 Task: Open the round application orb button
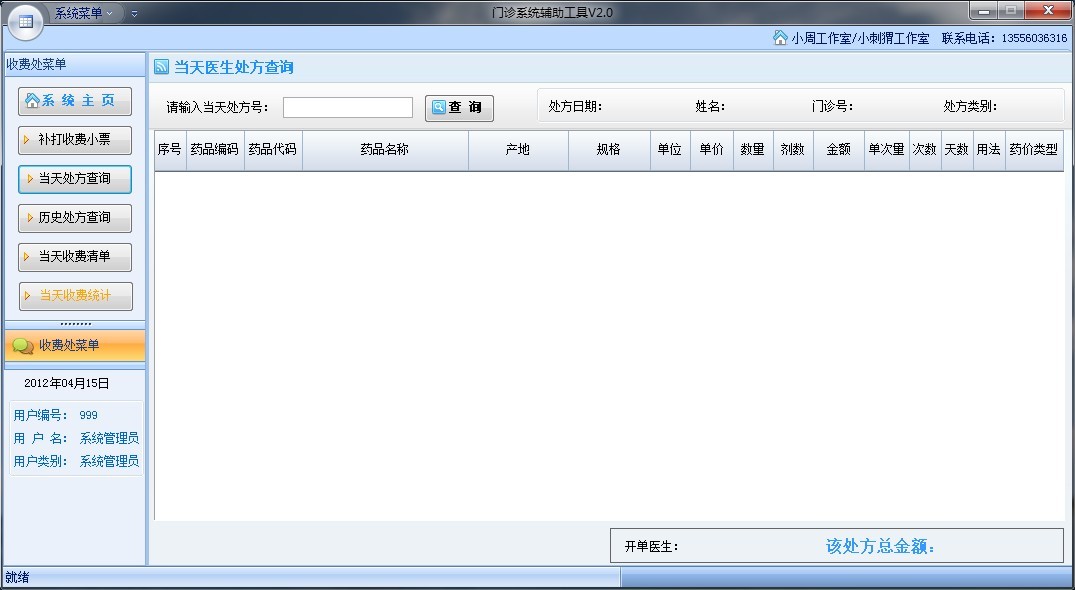pos(25,22)
